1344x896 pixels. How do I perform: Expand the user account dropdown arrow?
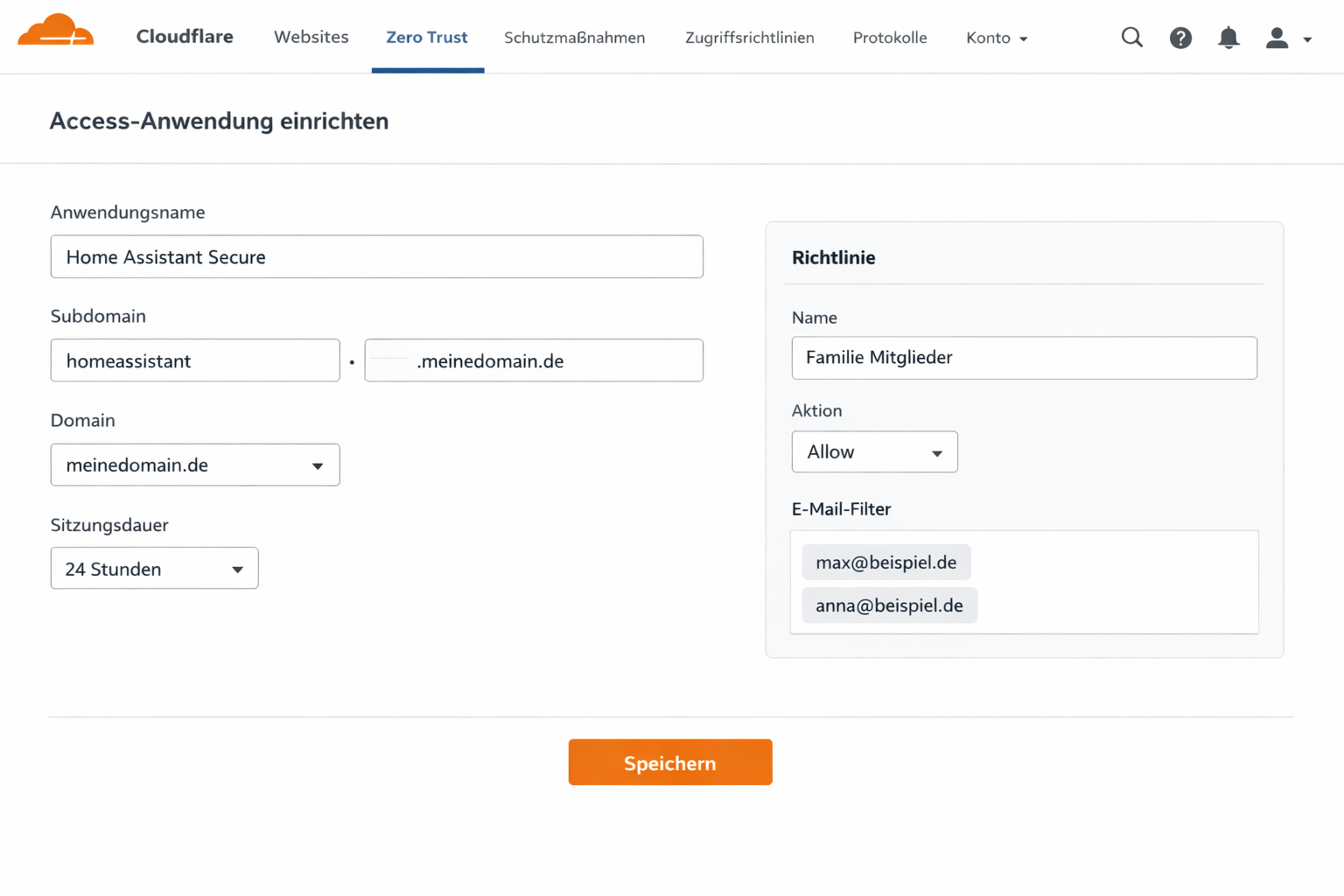[x=1307, y=39]
